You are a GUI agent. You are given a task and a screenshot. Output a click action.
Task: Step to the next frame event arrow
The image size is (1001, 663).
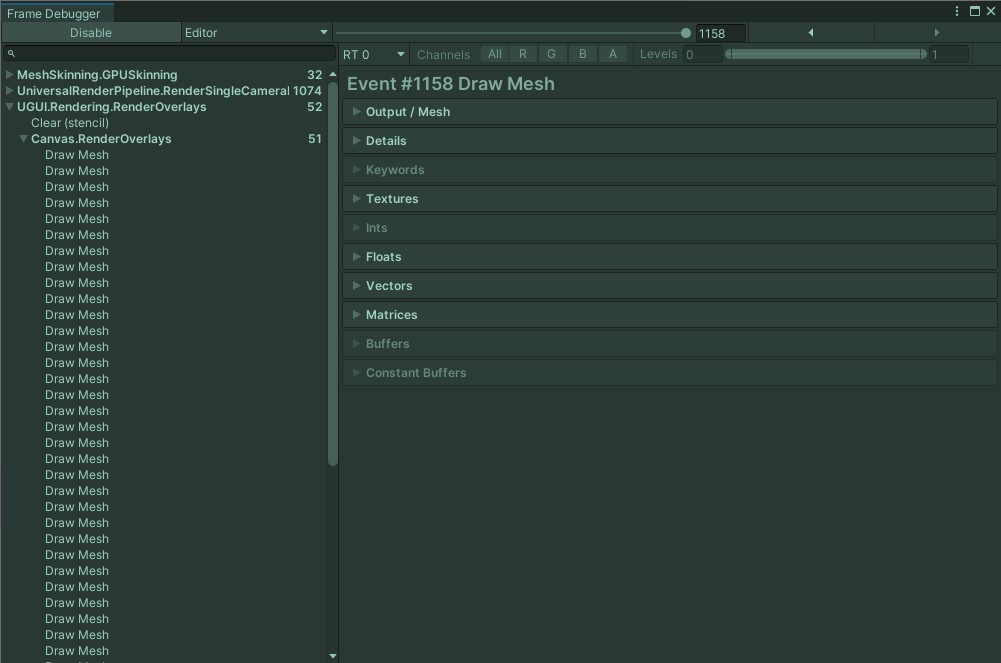tap(937, 33)
